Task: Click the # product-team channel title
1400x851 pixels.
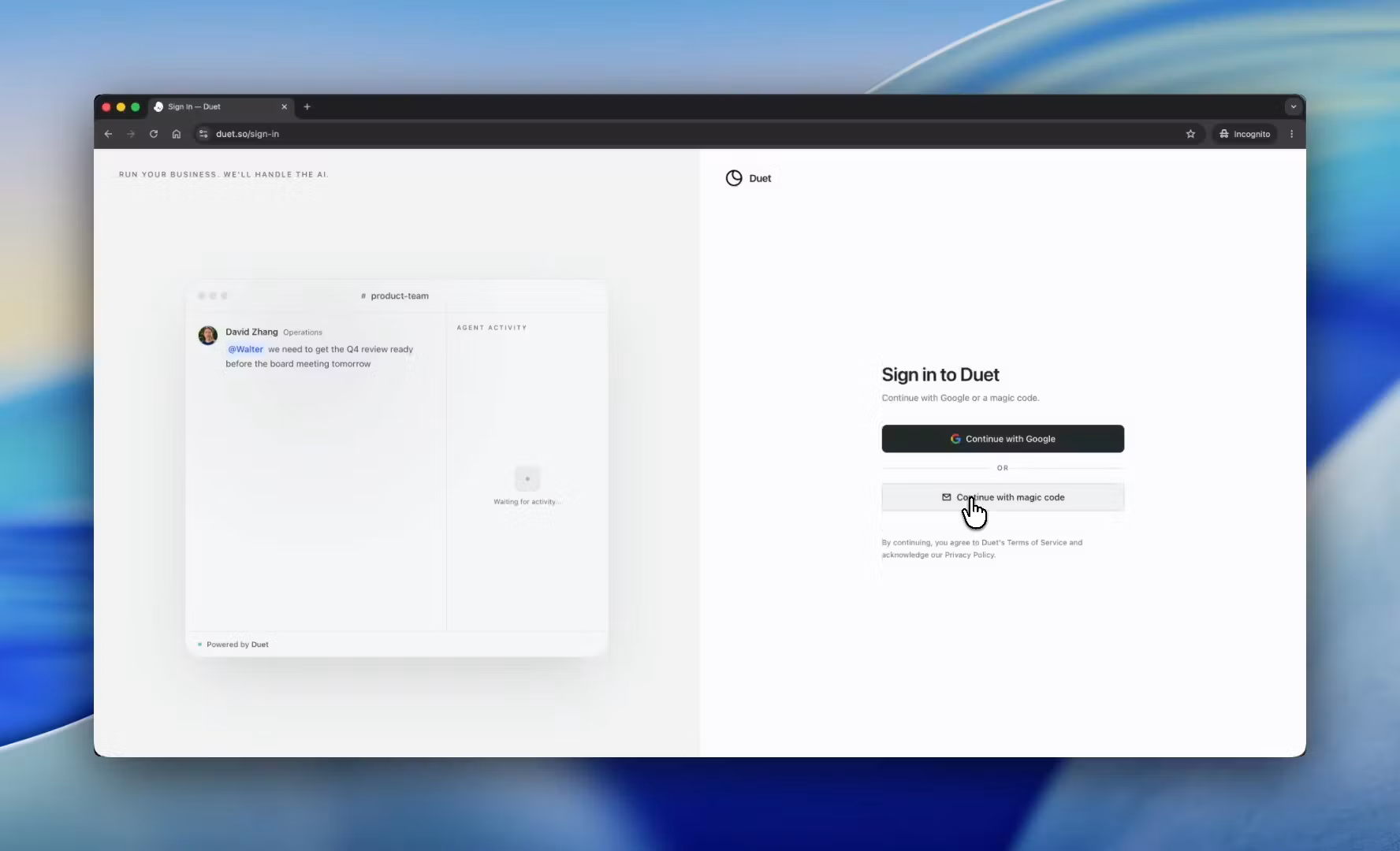Action: click(395, 296)
